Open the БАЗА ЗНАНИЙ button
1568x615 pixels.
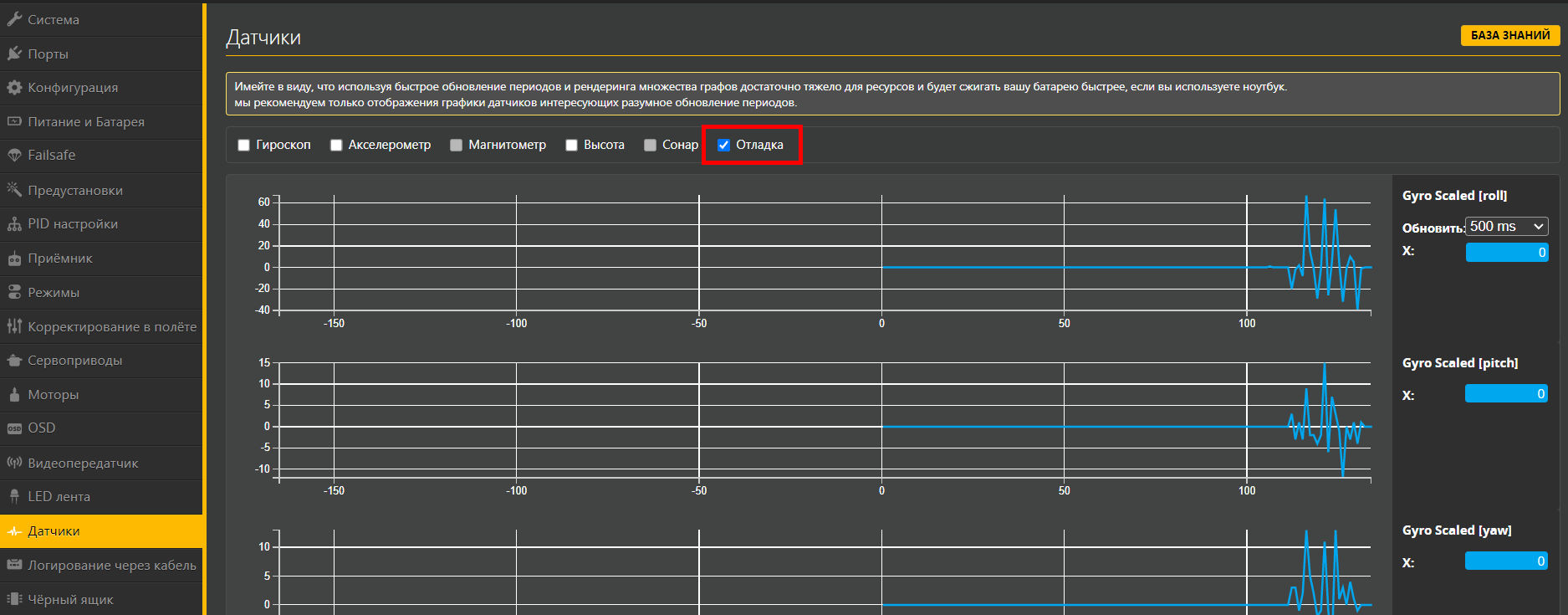pyautogui.click(x=1510, y=35)
